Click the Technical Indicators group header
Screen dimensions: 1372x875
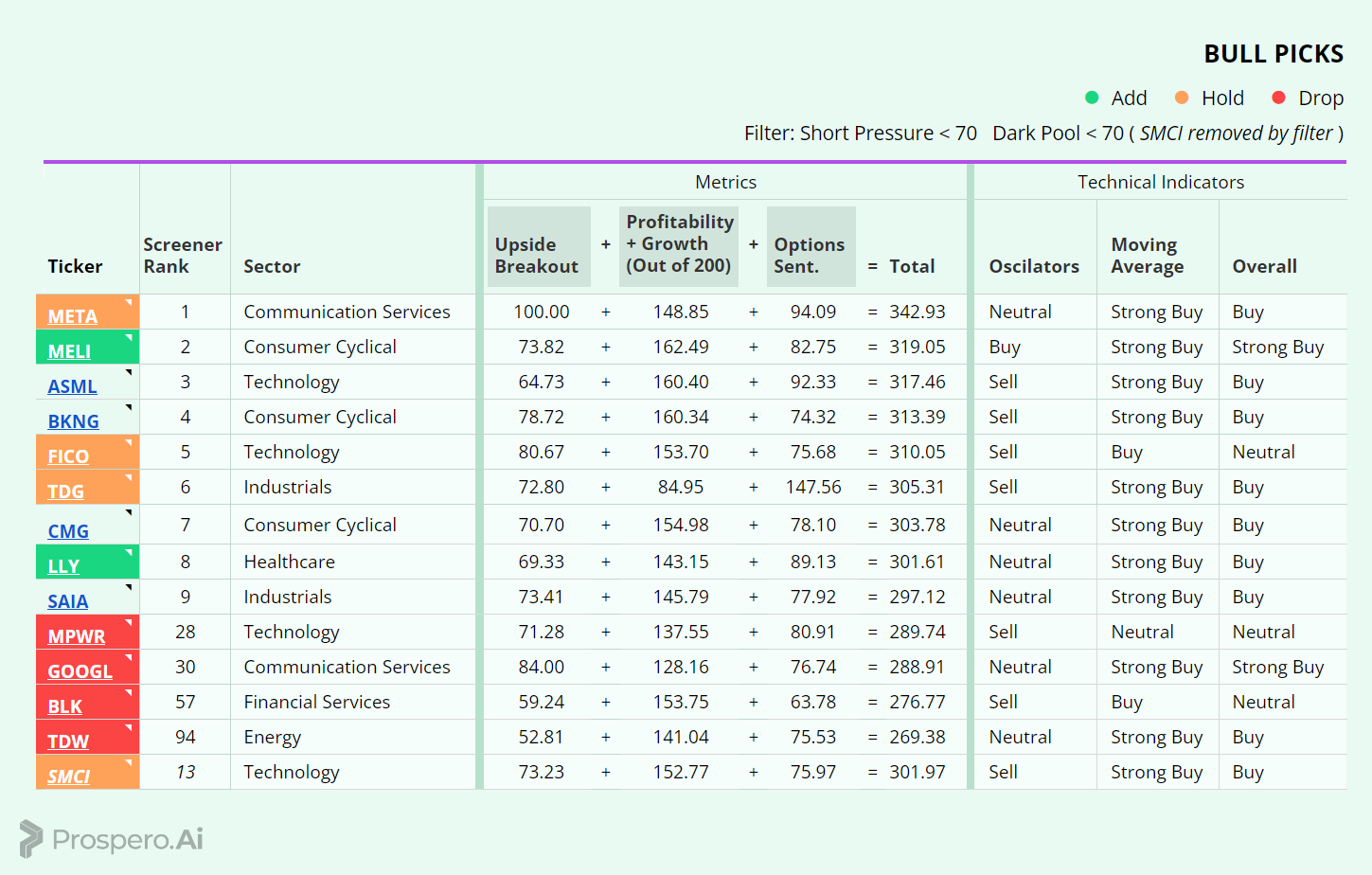(1161, 182)
